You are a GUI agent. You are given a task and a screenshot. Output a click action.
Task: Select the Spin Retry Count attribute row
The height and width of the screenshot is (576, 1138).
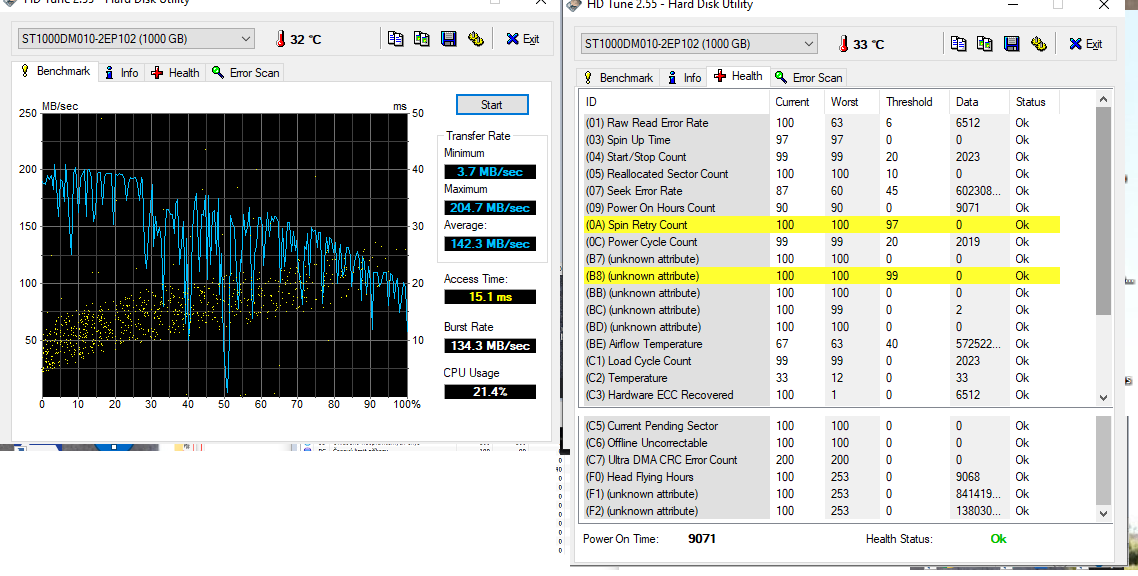click(x=700, y=225)
